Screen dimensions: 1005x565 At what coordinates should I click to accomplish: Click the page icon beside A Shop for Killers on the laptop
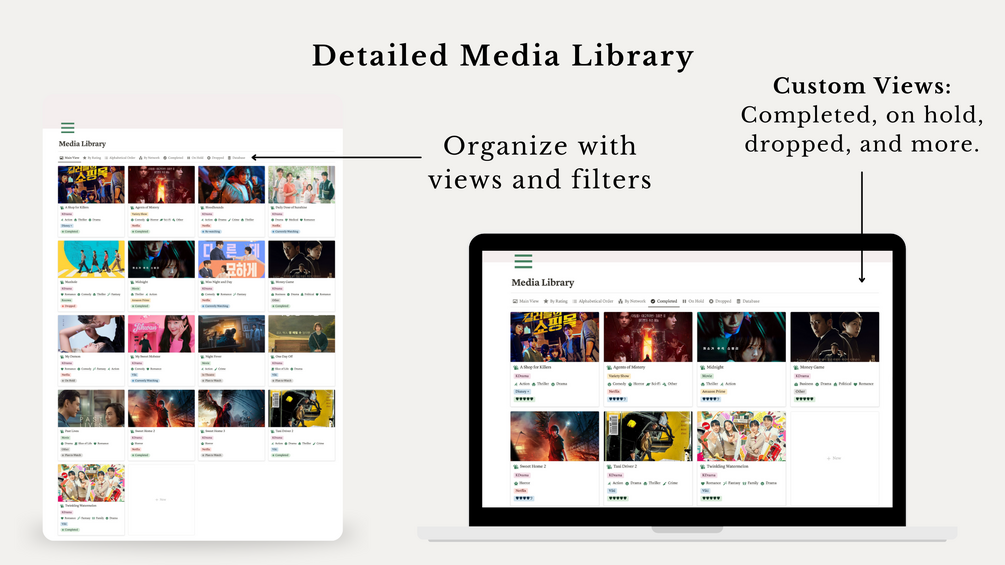(516, 368)
